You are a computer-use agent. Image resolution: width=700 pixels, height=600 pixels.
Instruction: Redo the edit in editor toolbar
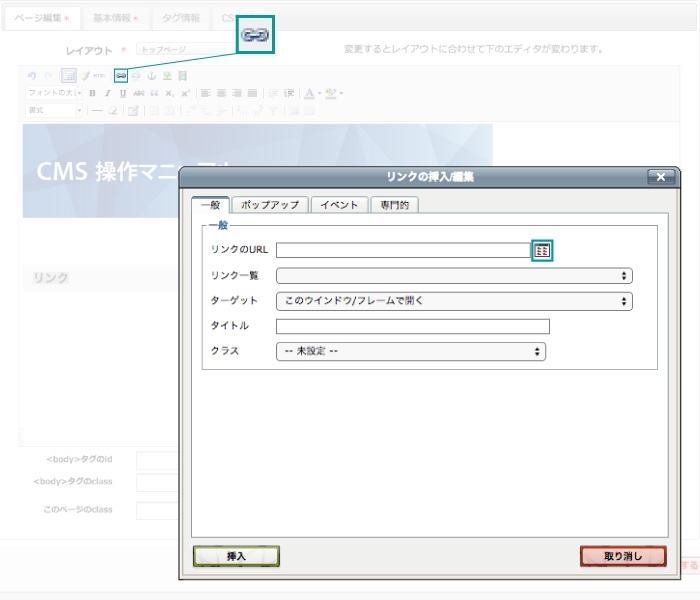(x=48, y=76)
